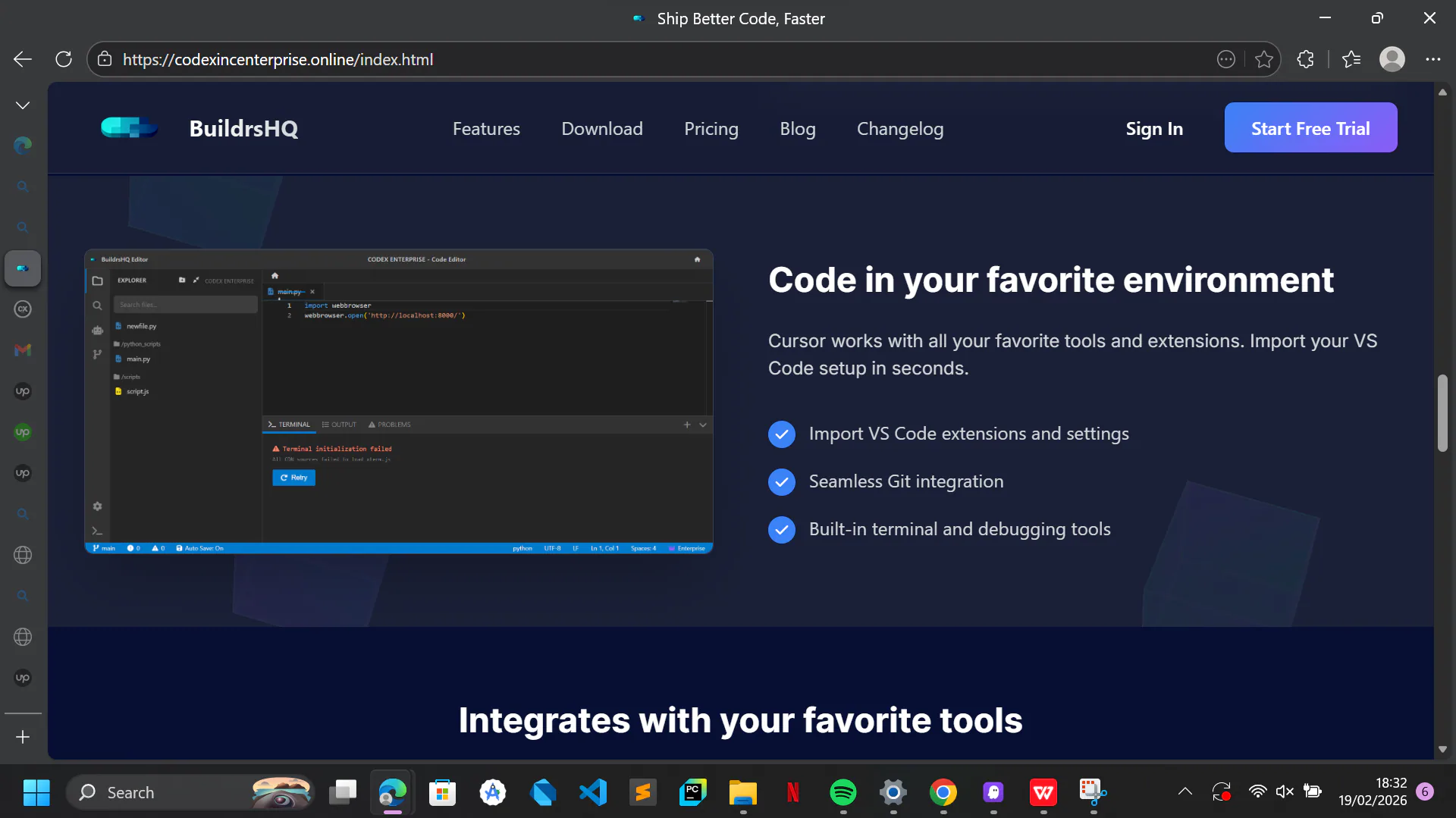Viewport: 1456px width, 818px height.
Task: Click the scrollbar down arrow
Action: tap(1442, 749)
